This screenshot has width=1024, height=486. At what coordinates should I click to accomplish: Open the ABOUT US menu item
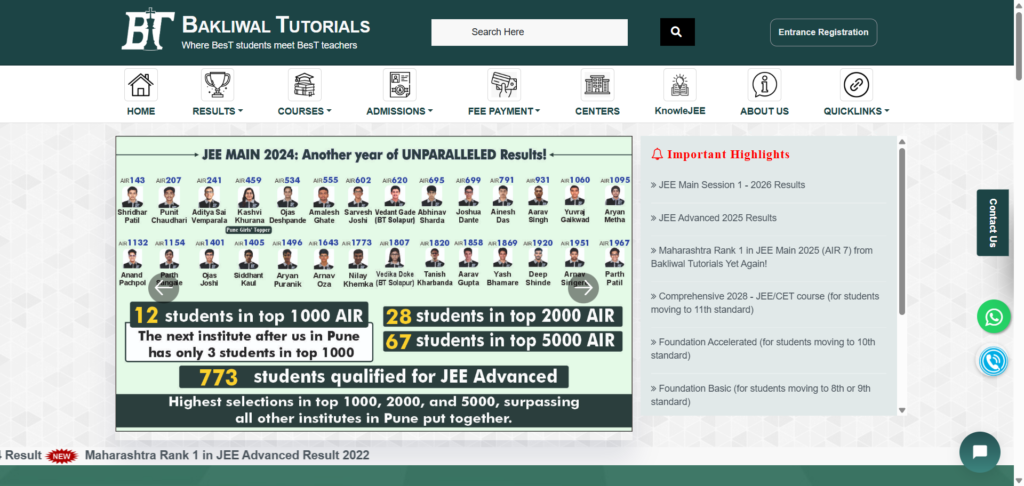click(x=764, y=111)
